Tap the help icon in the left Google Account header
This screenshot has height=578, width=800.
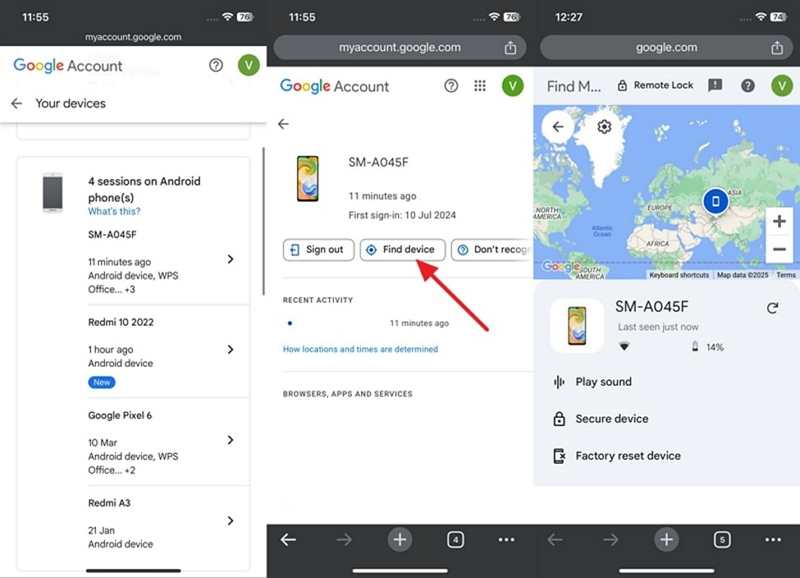pyautogui.click(x=216, y=65)
